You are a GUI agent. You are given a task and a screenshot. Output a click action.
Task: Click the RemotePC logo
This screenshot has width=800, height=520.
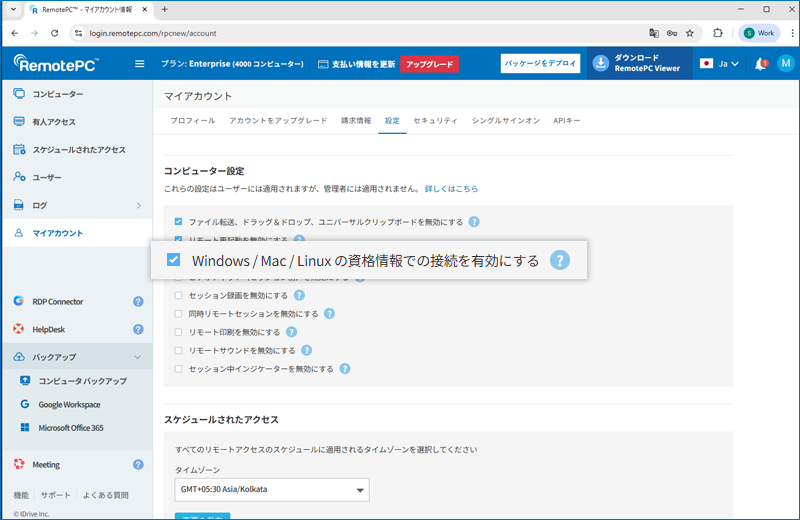pyautogui.click(x=56, y=64)
